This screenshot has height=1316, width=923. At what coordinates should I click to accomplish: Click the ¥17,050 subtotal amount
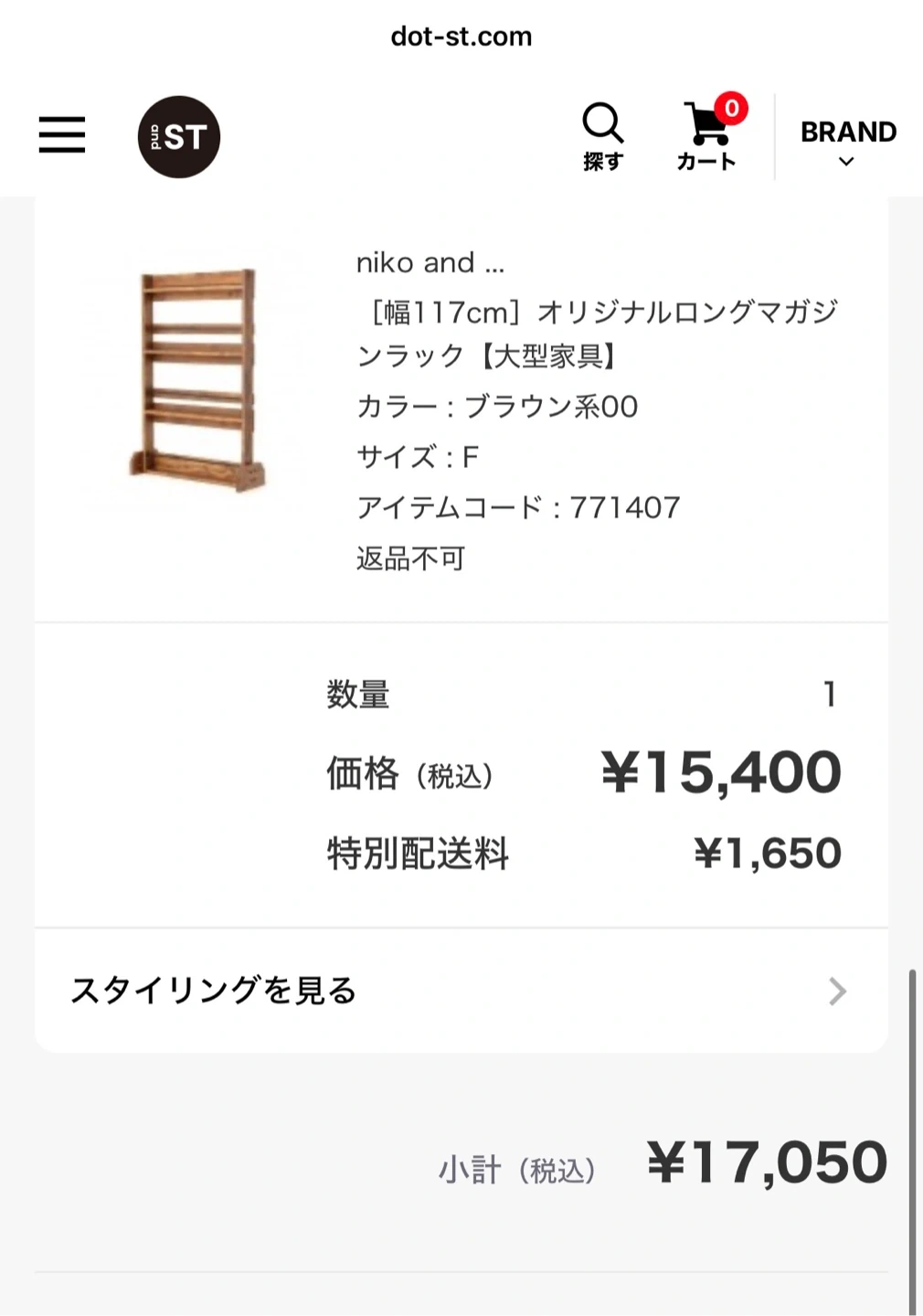767,1163
